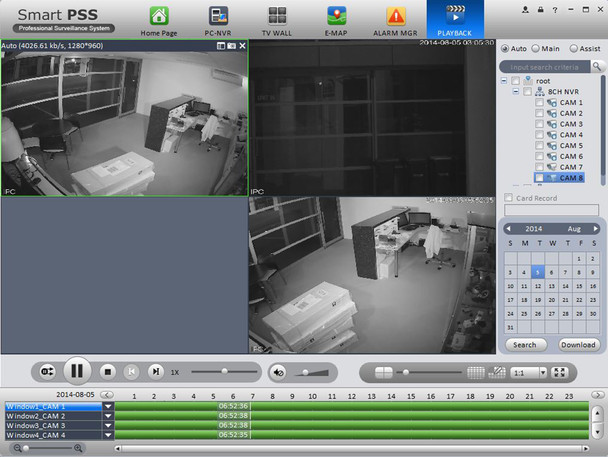Open the Window2_CAM 2 dropdown arrow
Screen dimensions: 608x457
pyautogui.click(x=108, y=416)
